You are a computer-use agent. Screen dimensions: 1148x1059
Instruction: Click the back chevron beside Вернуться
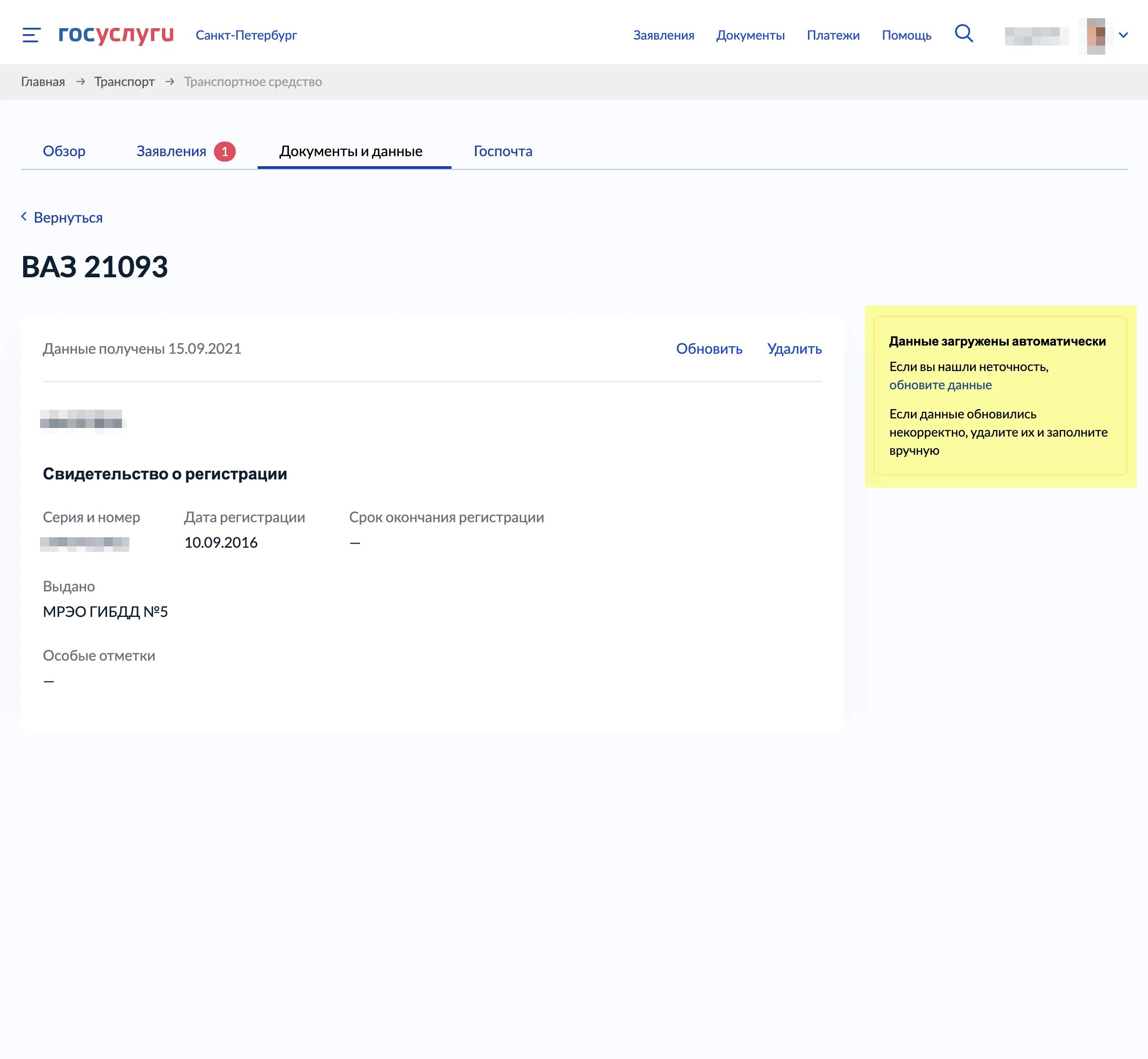[x=24, y=217]
